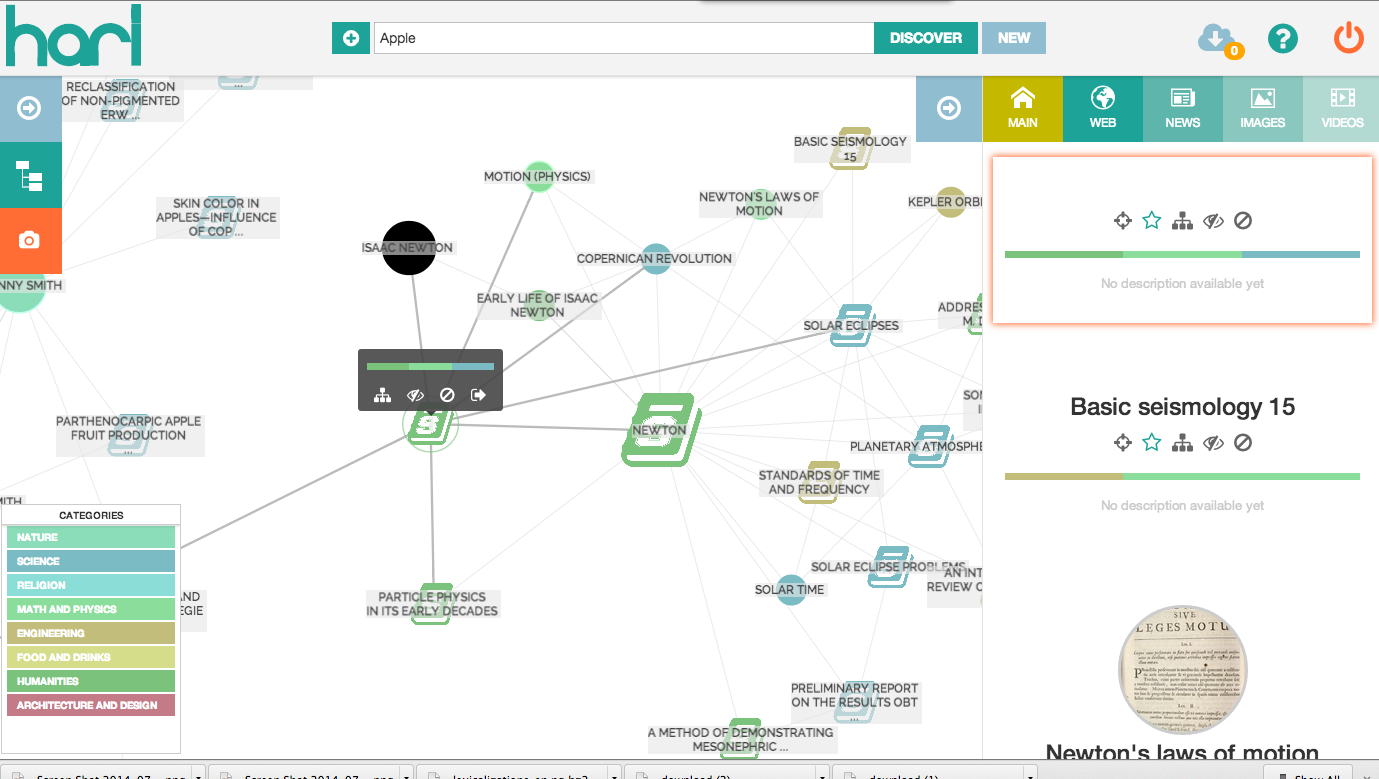Click the camera snapshot icon in left sidebar

(30, 240)
